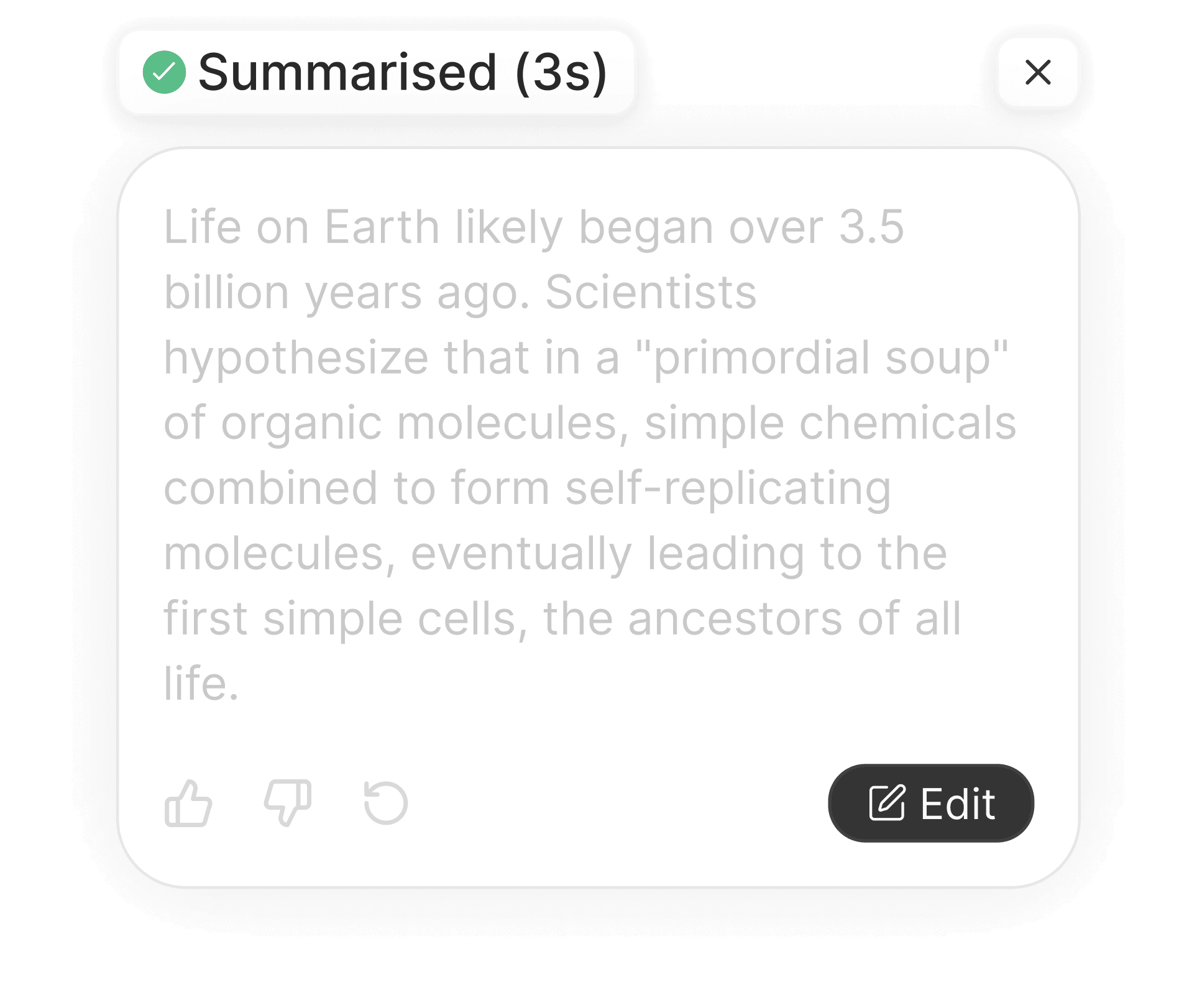Click the word "Earth" in the first line

(382, 227)
